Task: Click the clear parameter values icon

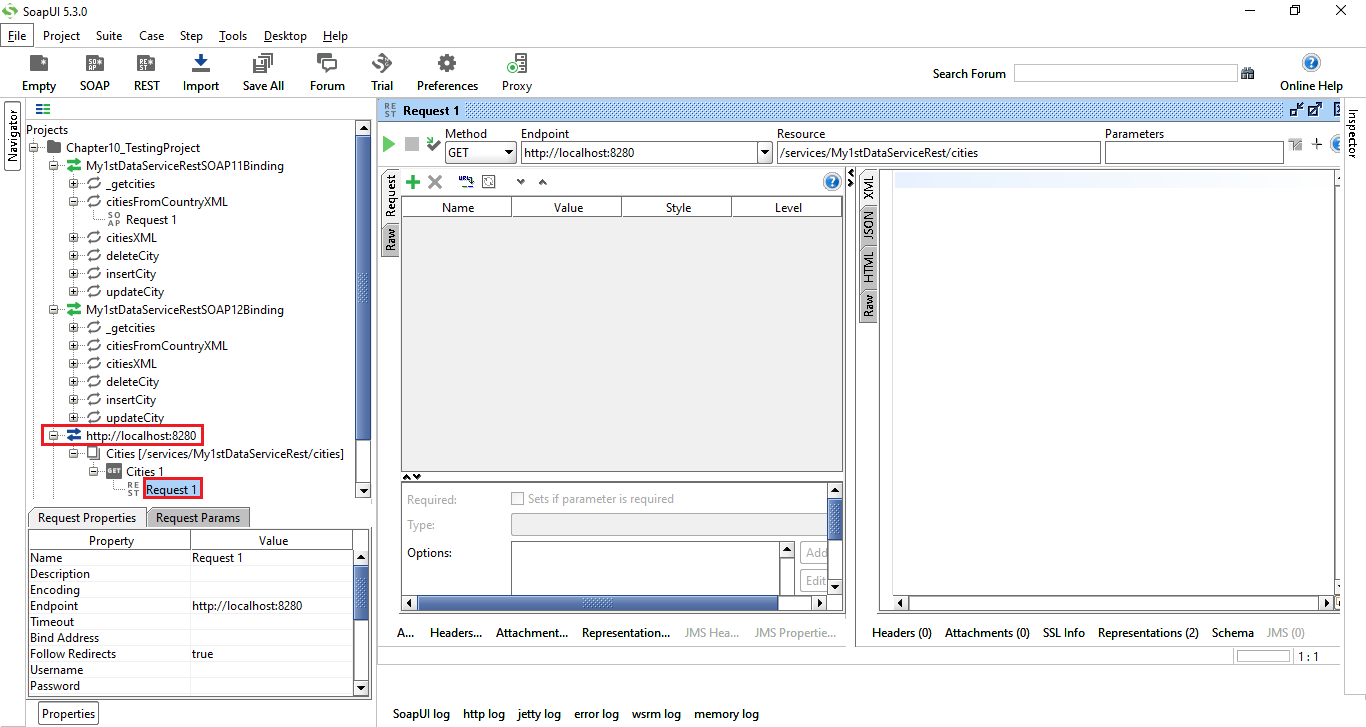Action: click(489, 182)
